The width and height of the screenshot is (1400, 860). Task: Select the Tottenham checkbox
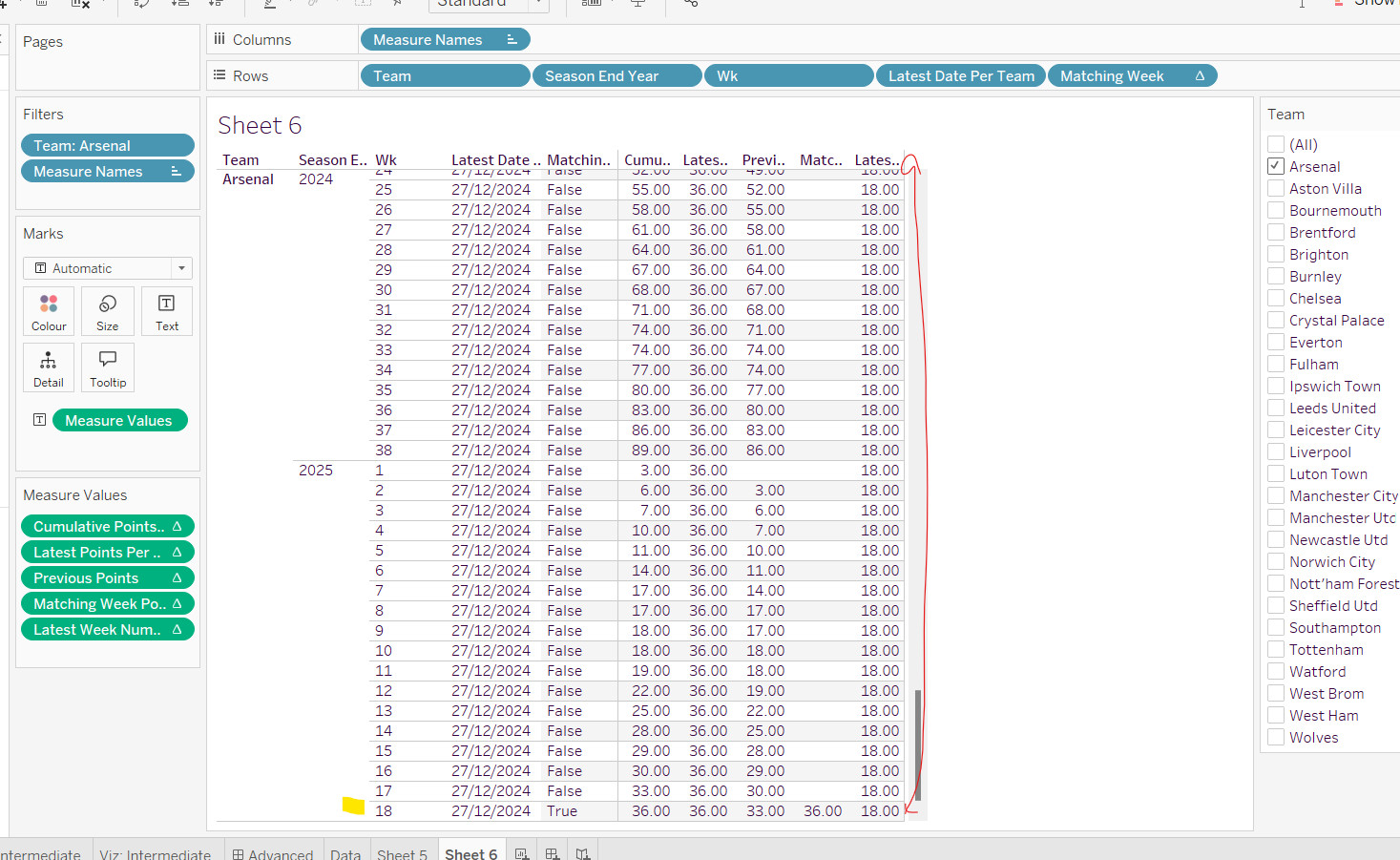1276,649
